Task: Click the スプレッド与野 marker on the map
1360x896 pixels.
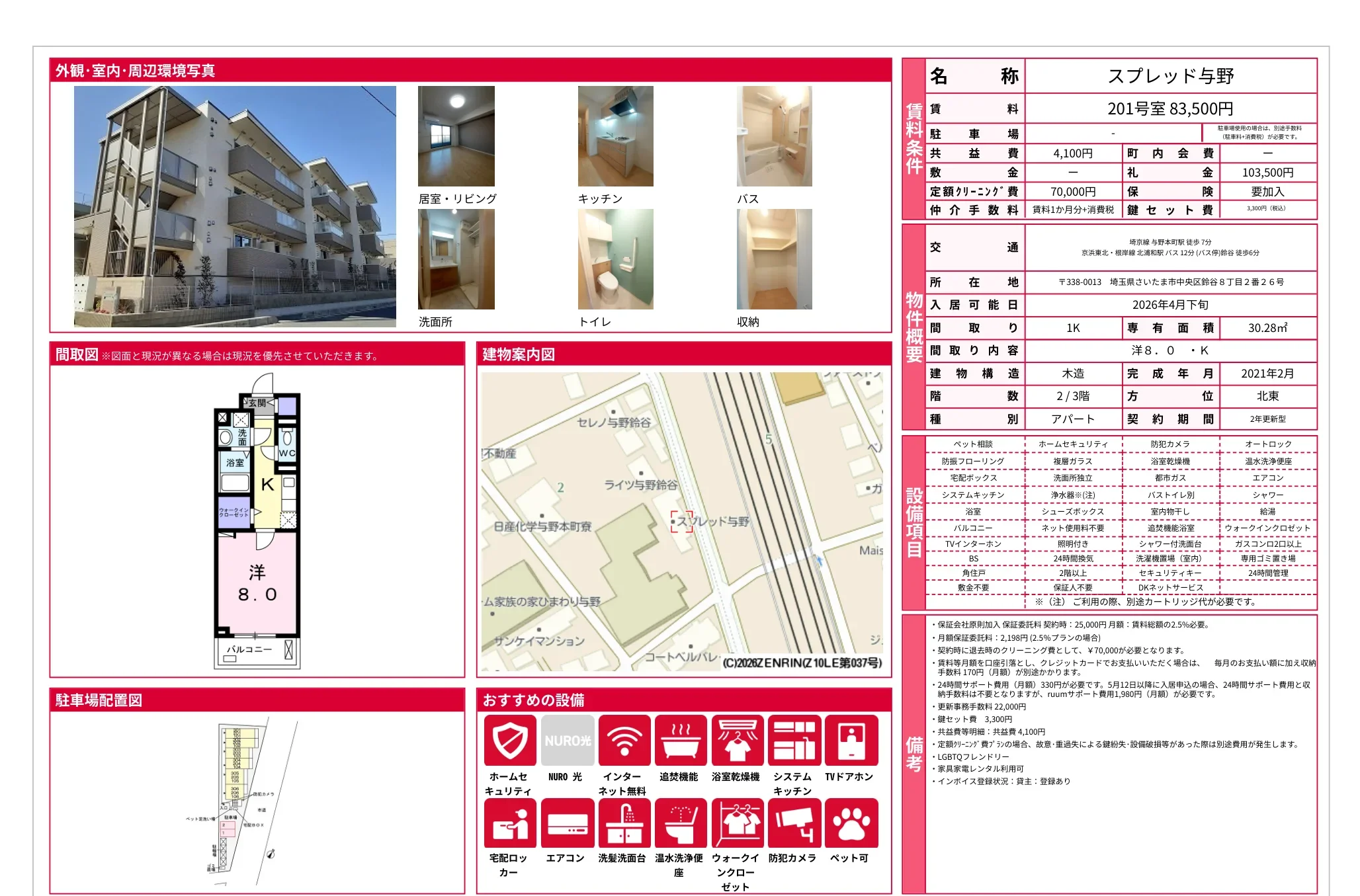Action: click(682, 522)
